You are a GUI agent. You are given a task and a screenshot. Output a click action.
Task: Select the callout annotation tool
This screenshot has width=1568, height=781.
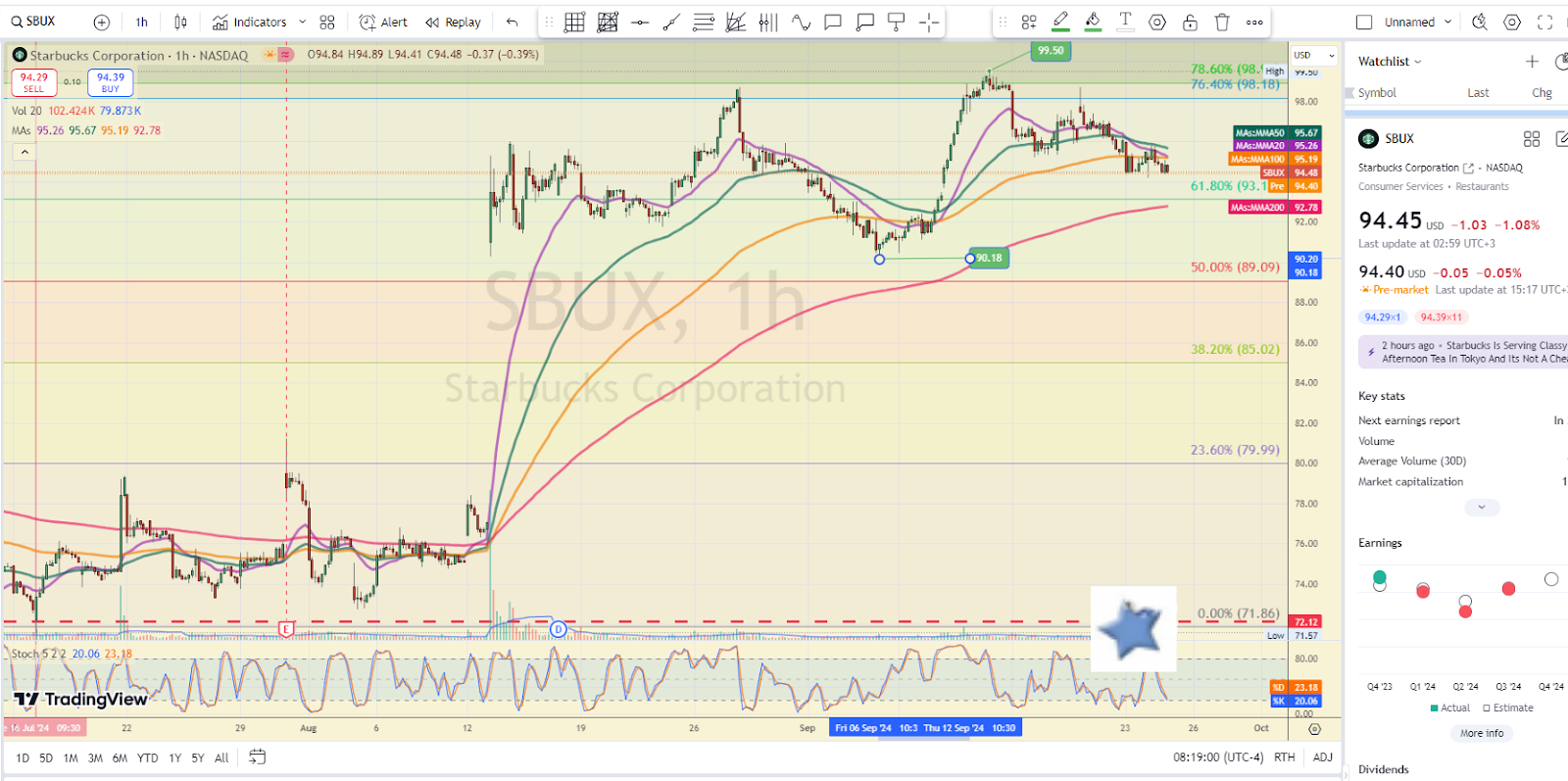864,23
